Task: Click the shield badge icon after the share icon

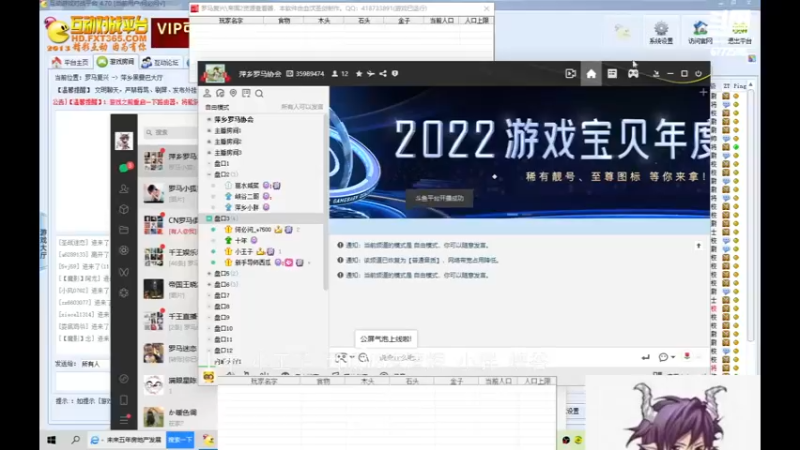Action: [395, 73]
